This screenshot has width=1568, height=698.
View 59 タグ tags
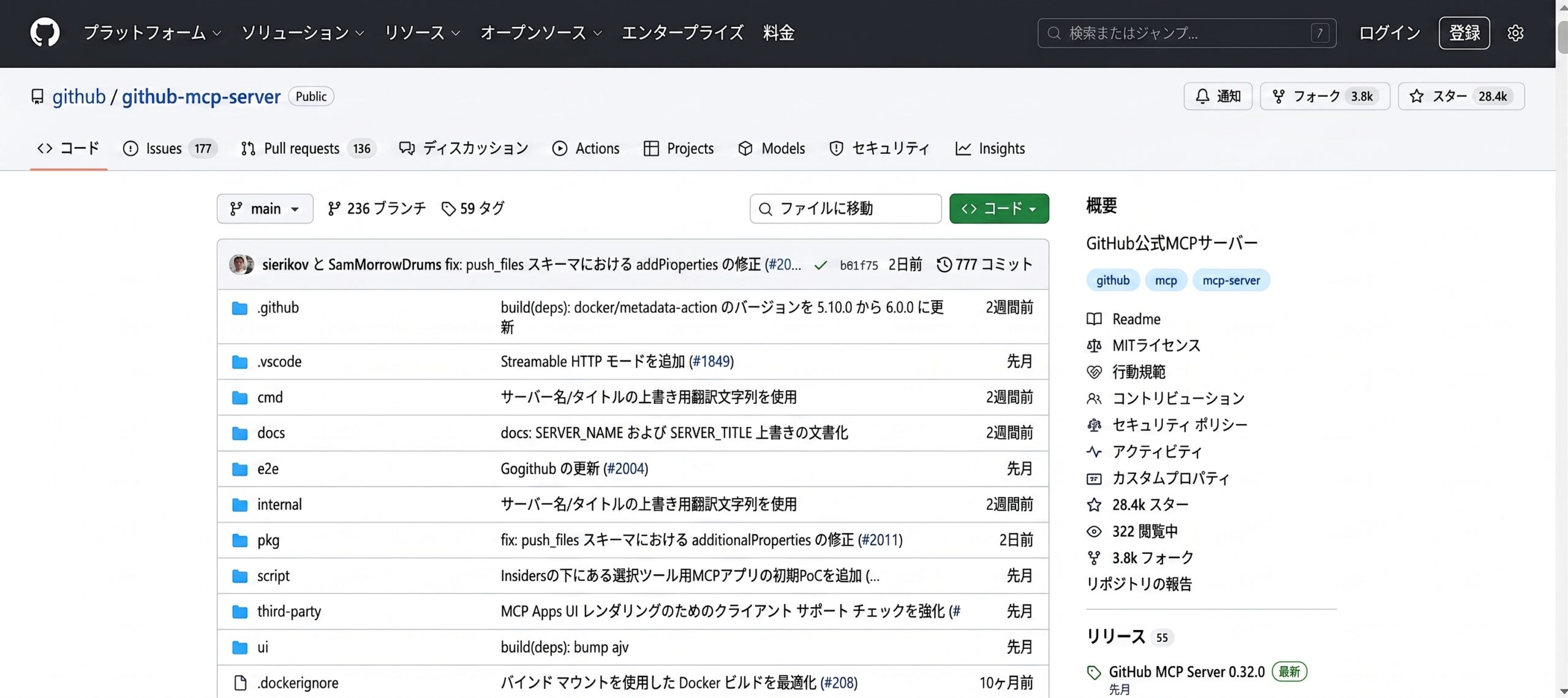473,209
